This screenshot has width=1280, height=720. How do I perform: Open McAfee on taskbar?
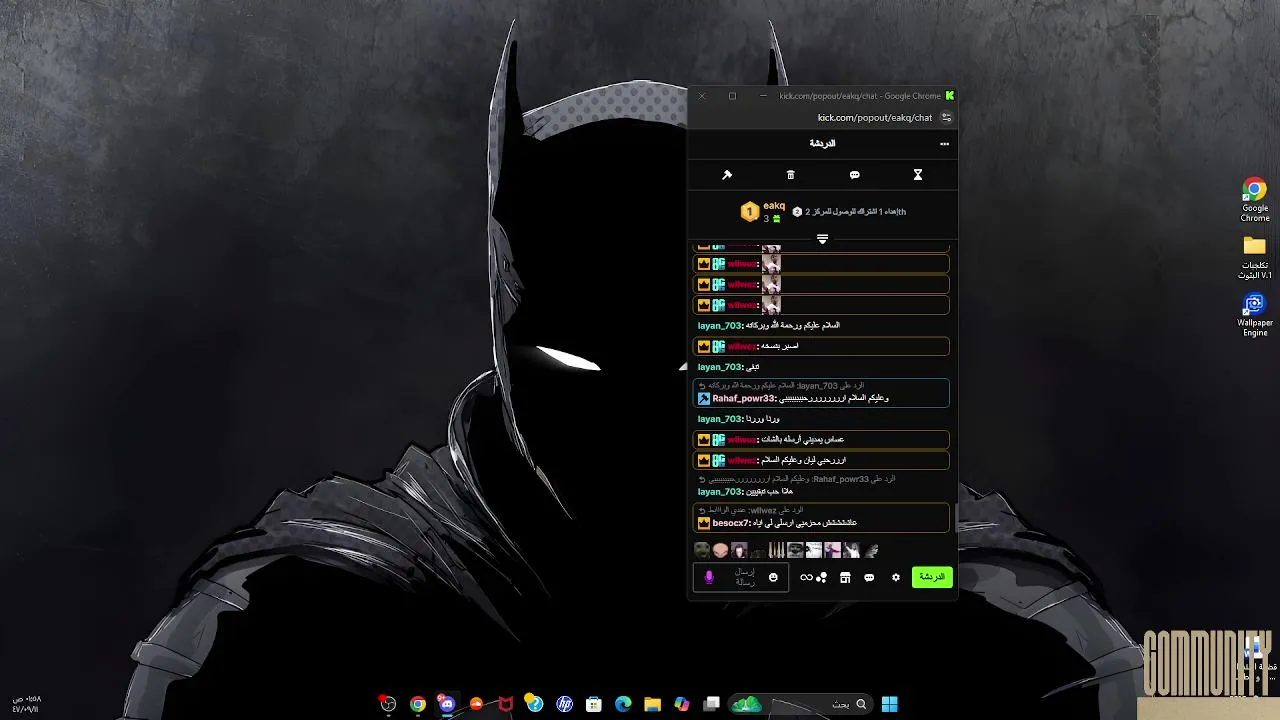pyautogui.click(x=506, y=704)
